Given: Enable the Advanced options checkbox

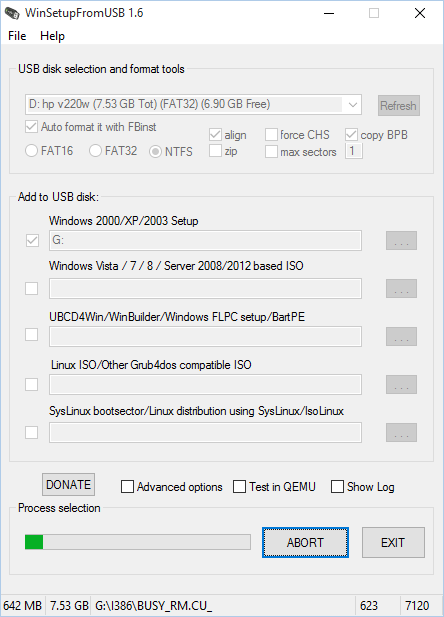Looking at the screenshot, I should click(128, 486).
